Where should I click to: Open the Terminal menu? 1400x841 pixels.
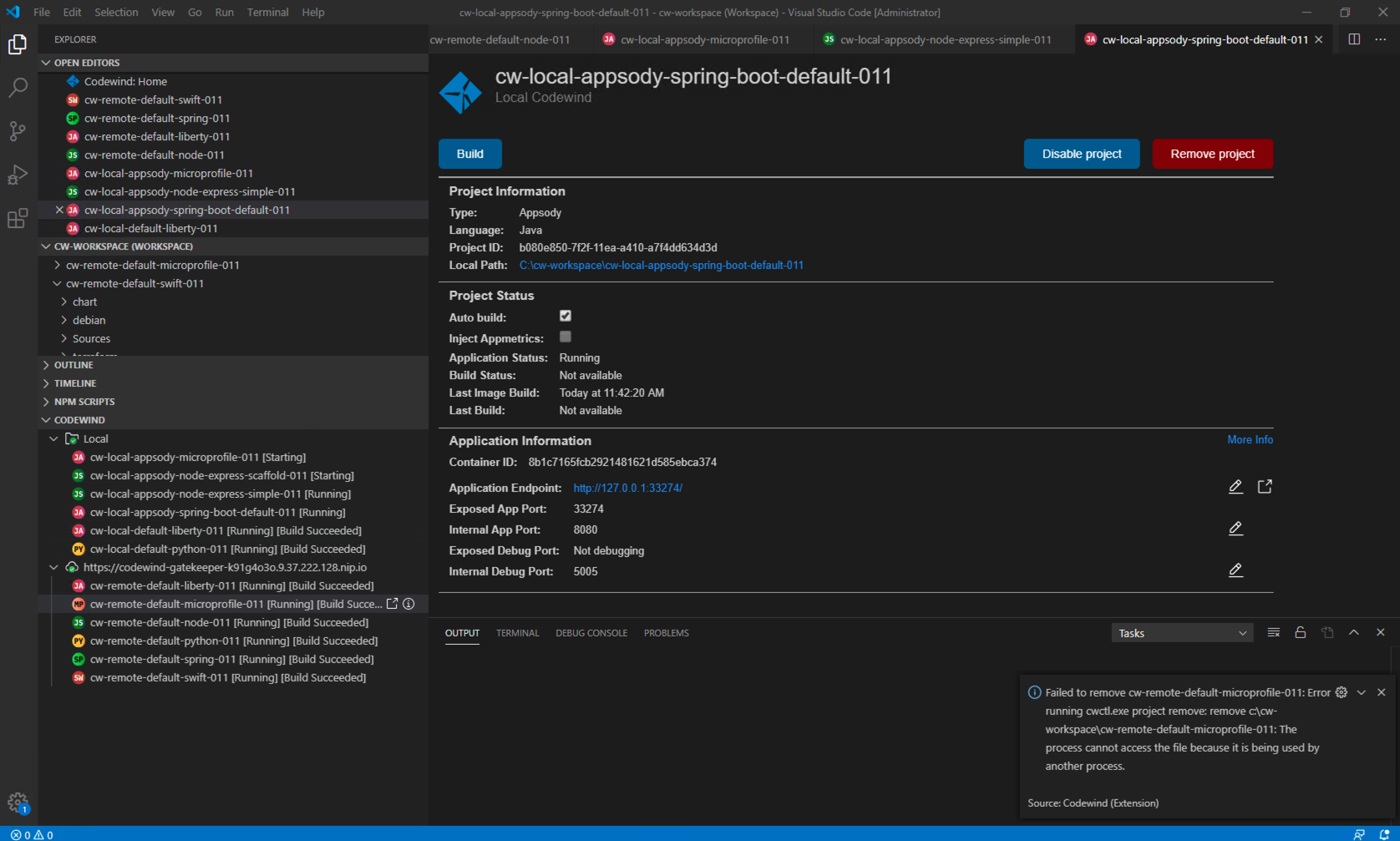pyautogui.click(x=267, y=12)
